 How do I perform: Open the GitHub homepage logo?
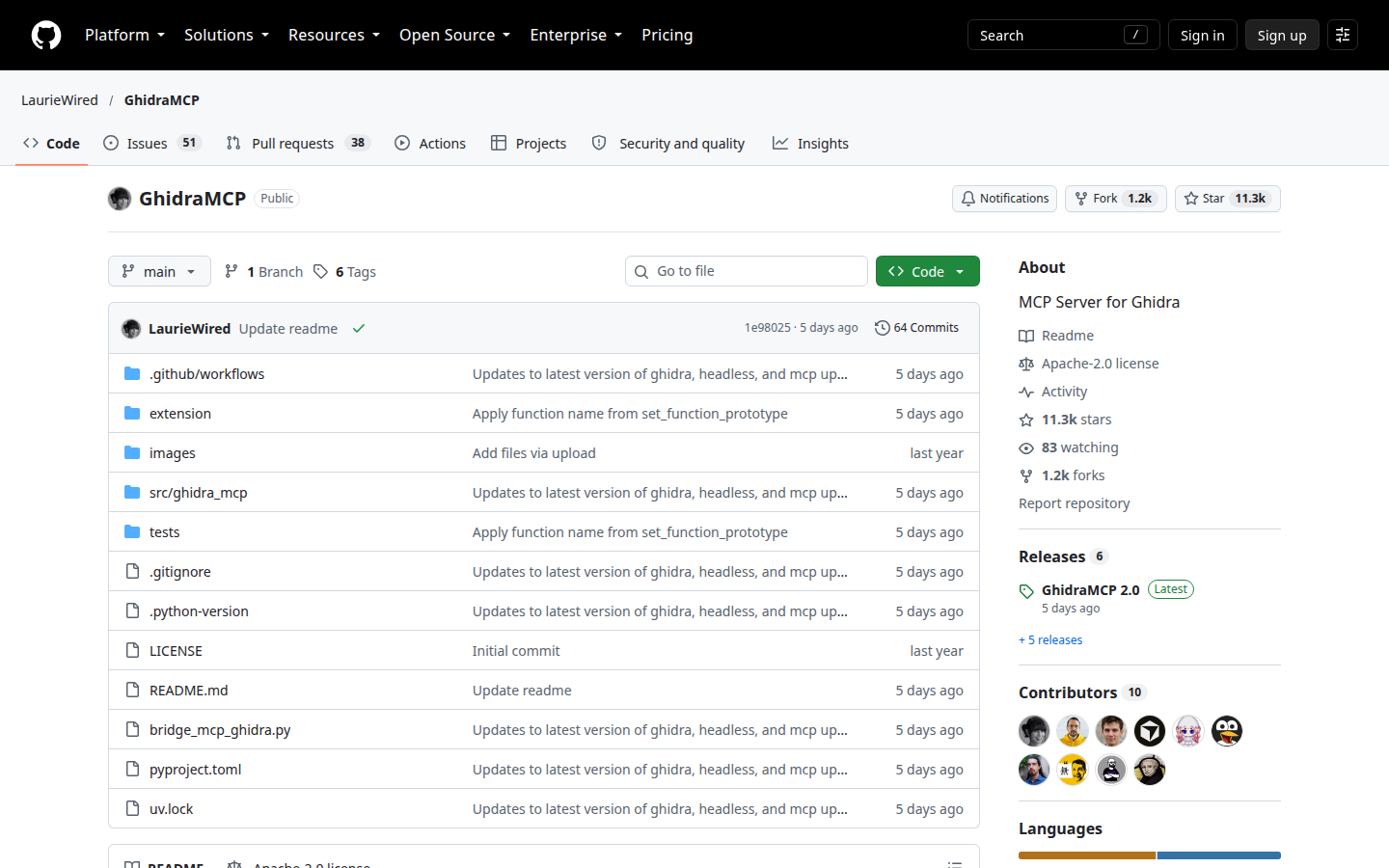click(46, 35)
